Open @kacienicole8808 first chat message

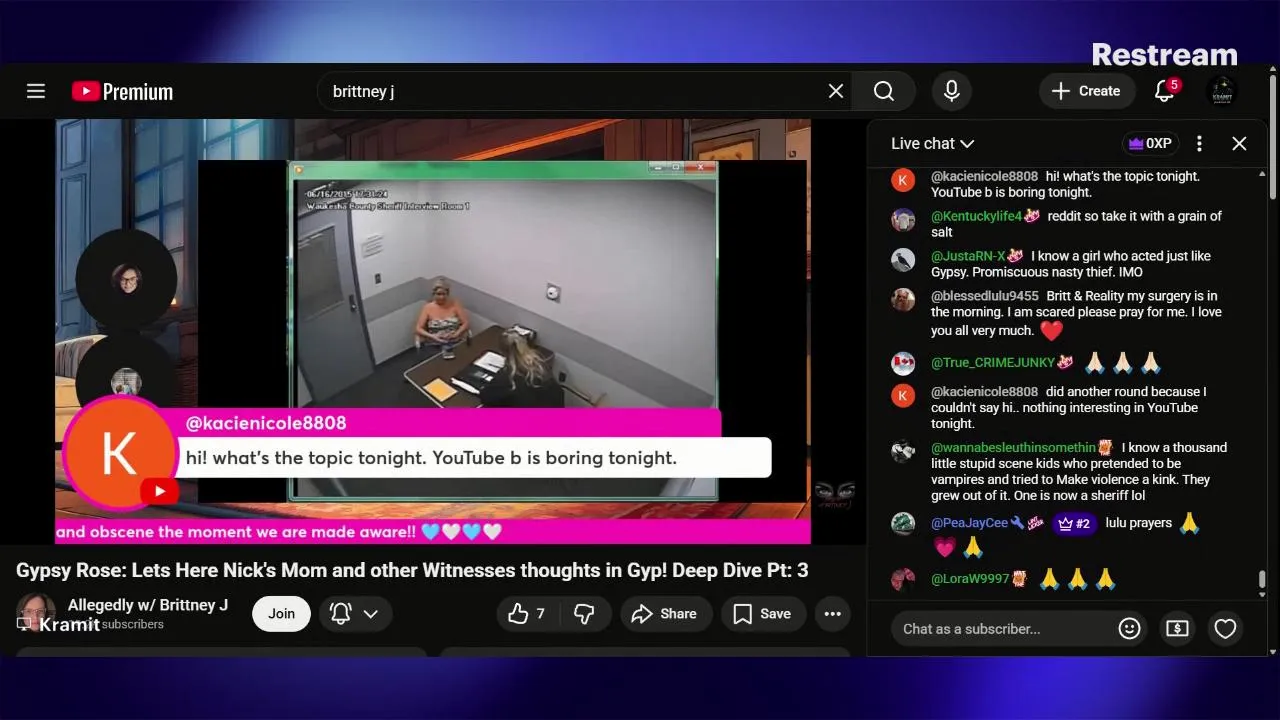(1065, 184)
